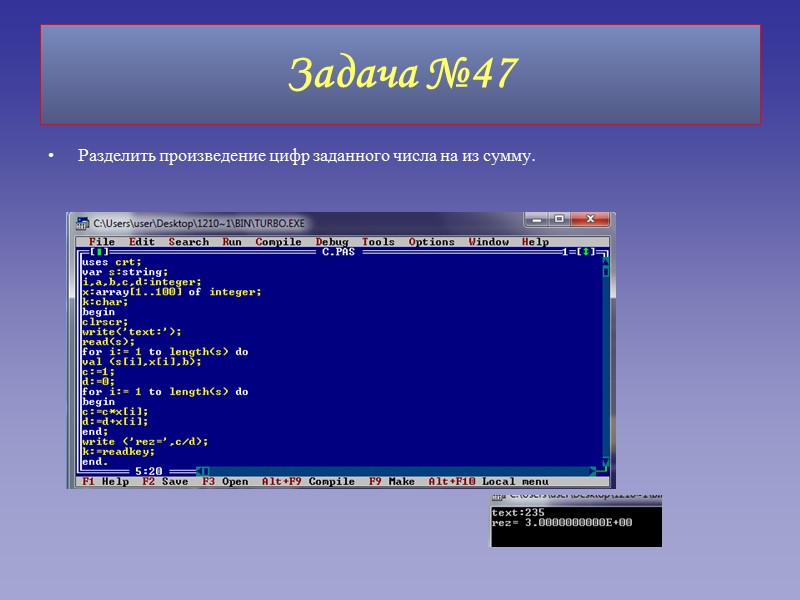This screenshot has height=600, width=800.
Task: Click the vertical scrollbar down arrow
Action: [x=606, y=462]
